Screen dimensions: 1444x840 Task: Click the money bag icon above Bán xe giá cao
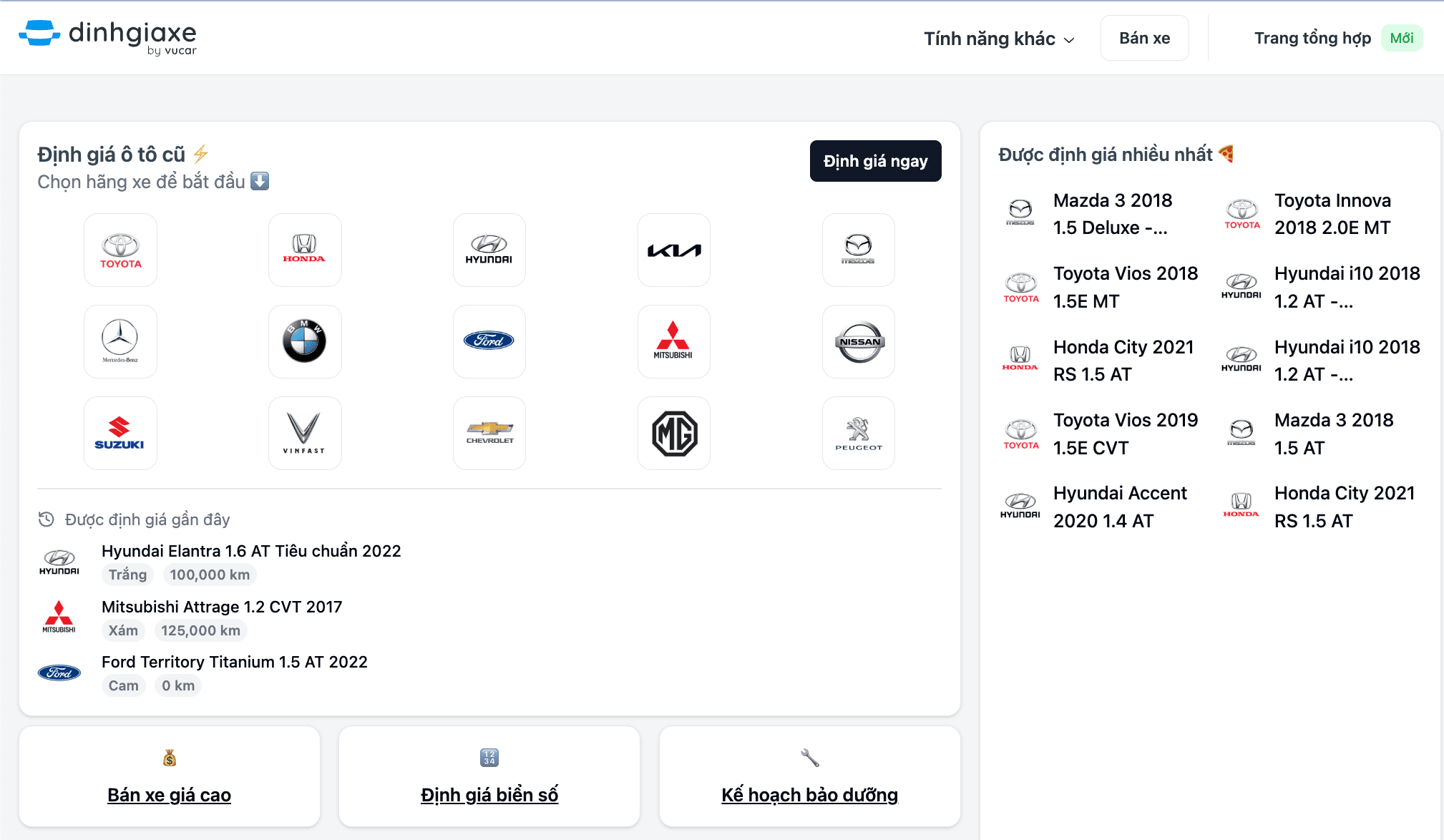coord(170,758)
